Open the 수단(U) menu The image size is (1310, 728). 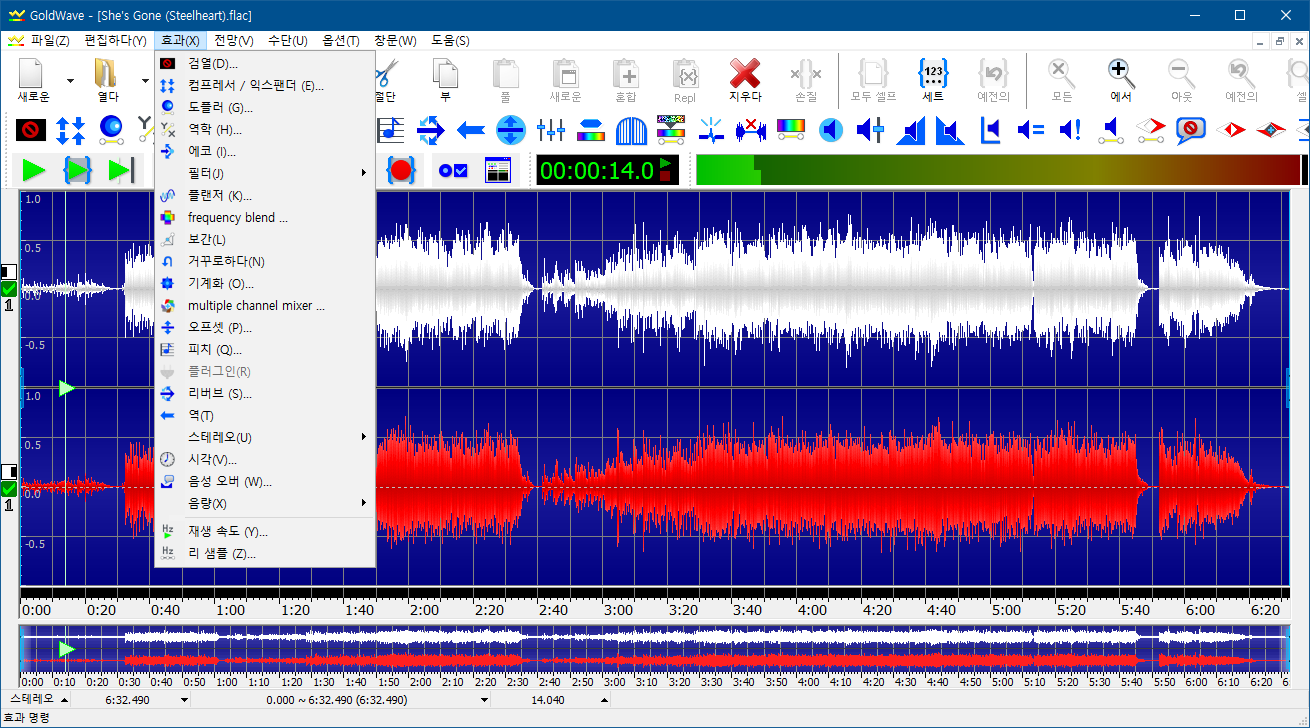287,40
